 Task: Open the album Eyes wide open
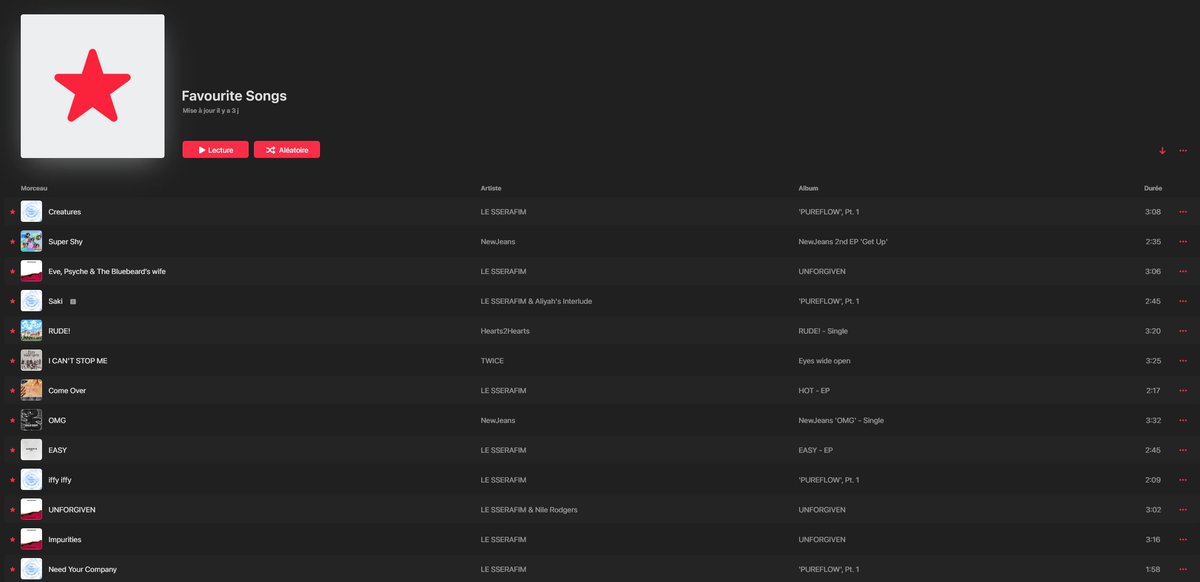[x=824, y=361]
